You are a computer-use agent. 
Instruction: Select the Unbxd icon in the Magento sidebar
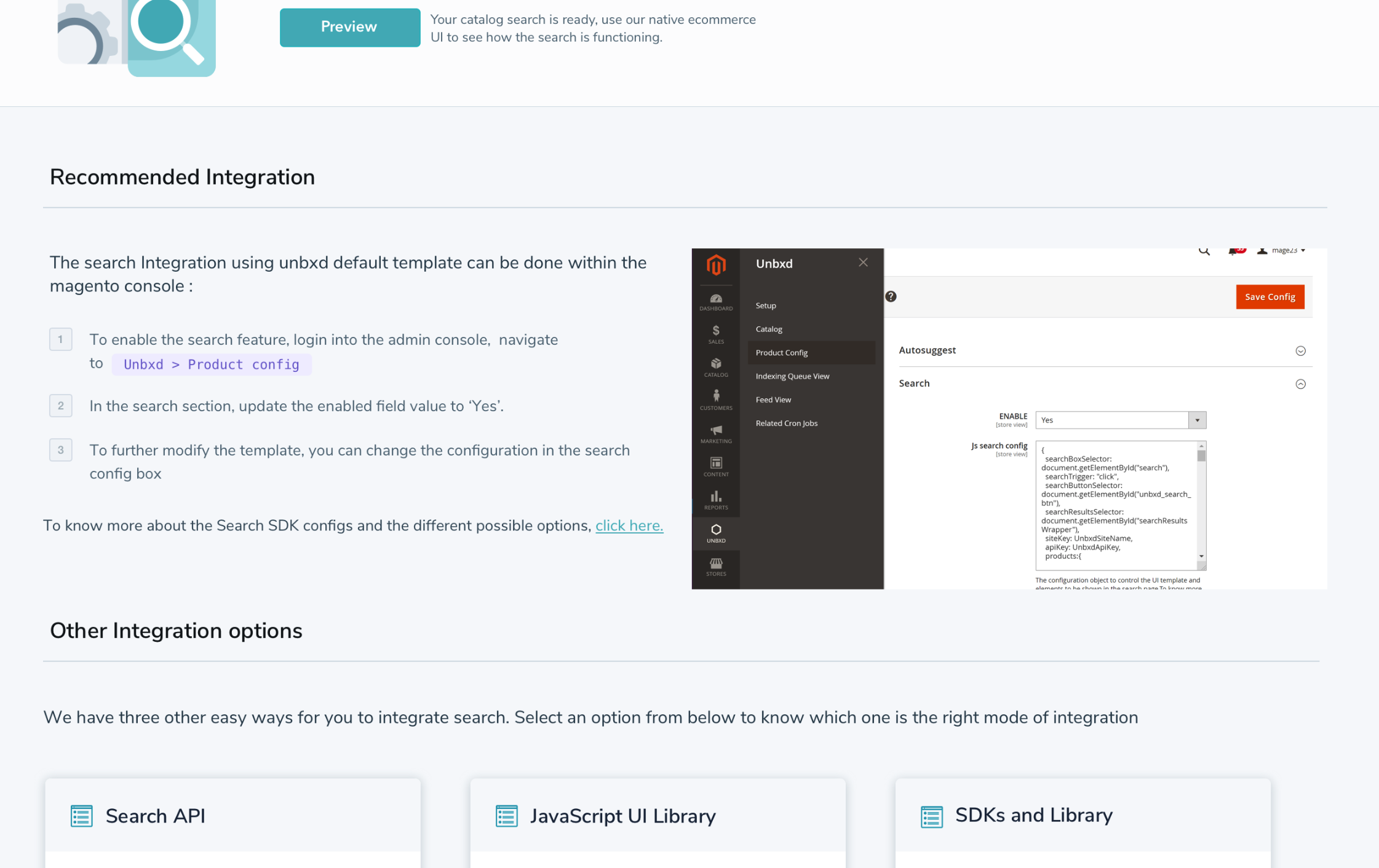point(715,534)
